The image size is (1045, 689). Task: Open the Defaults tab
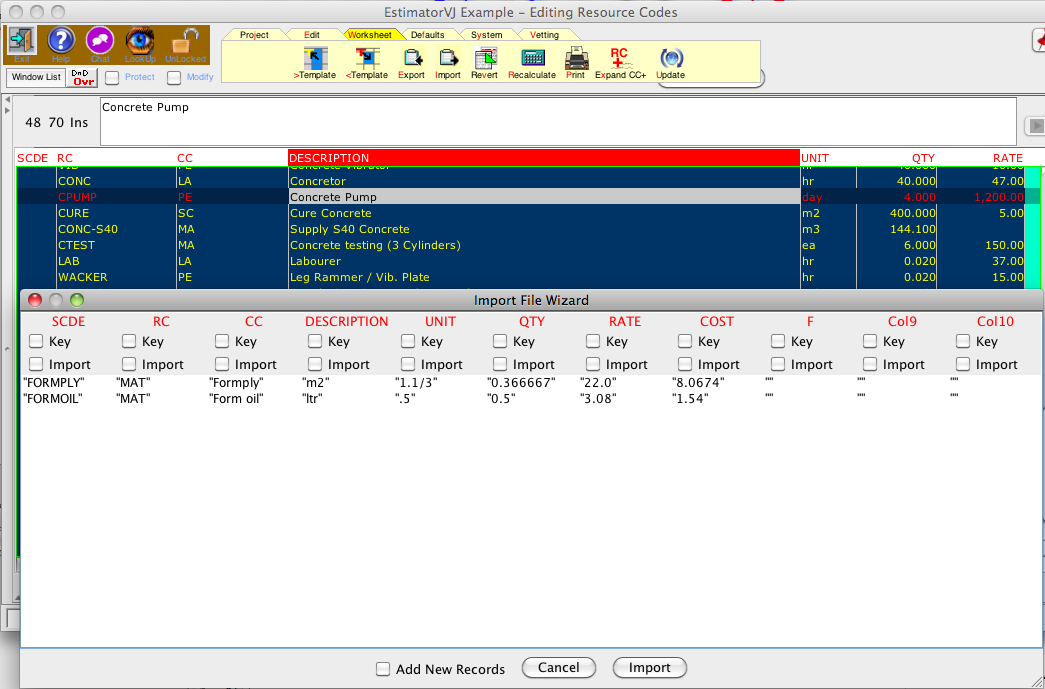pyautogui.click(x=427, y=35)
